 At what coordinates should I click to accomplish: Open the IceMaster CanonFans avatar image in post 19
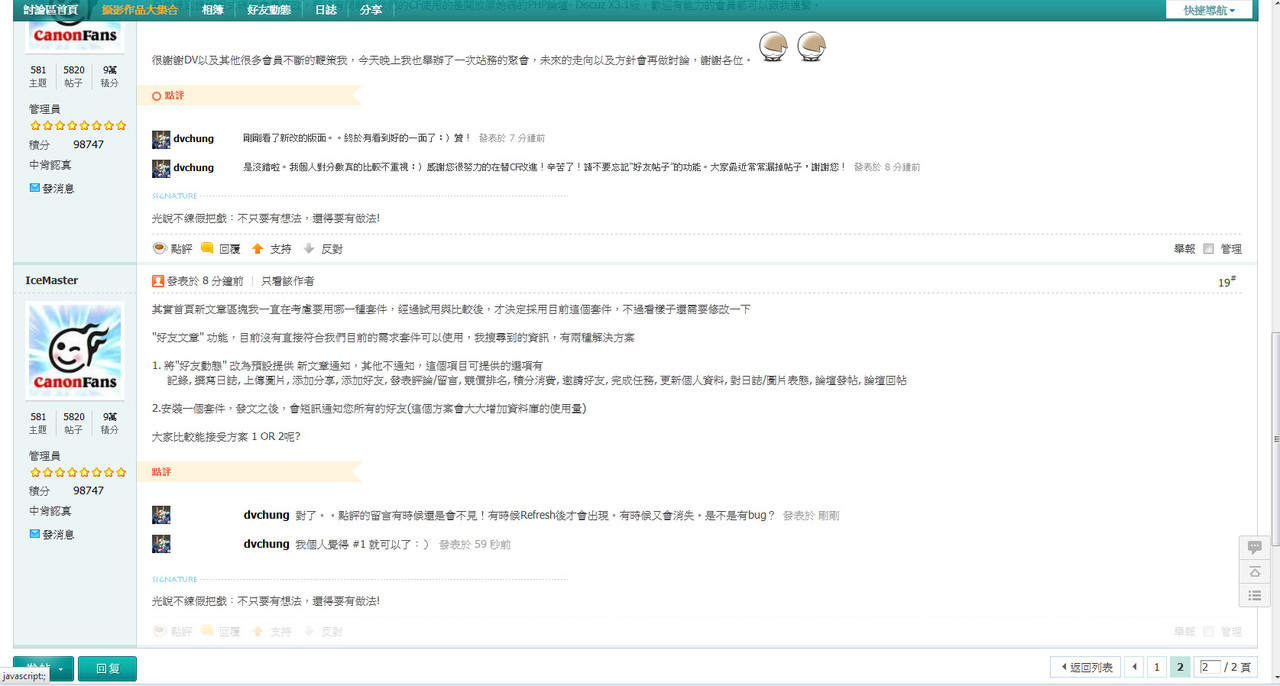click(x=75, y=351)
